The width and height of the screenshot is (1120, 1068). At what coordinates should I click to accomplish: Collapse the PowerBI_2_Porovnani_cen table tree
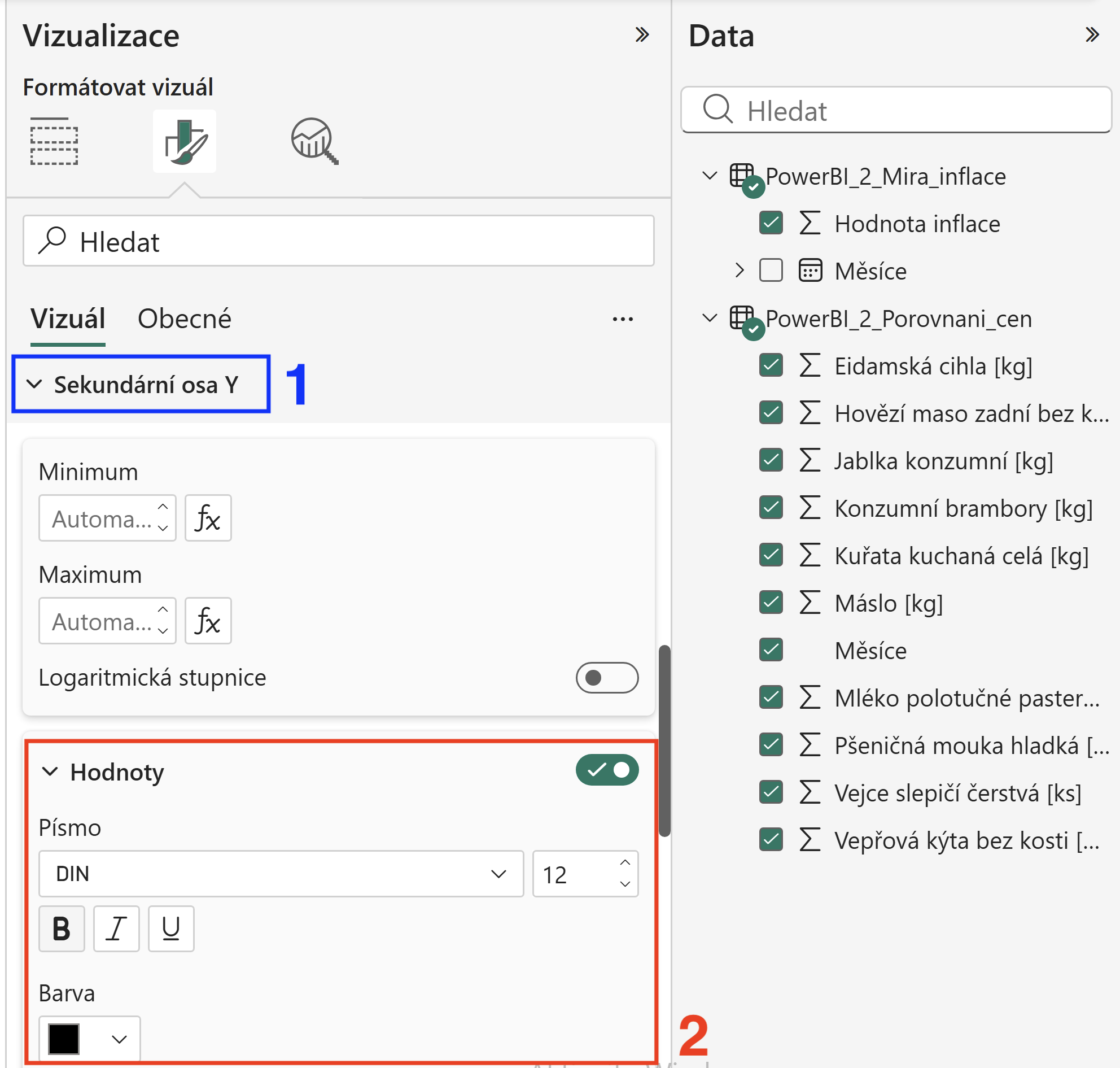[x=709, y=317]
